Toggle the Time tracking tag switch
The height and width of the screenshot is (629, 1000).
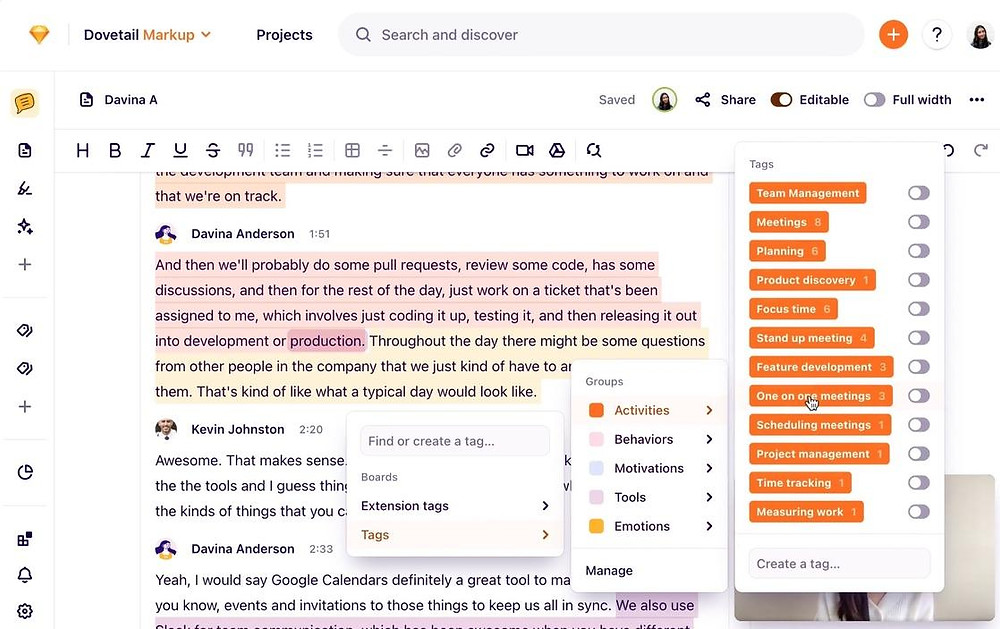point(918,482)
